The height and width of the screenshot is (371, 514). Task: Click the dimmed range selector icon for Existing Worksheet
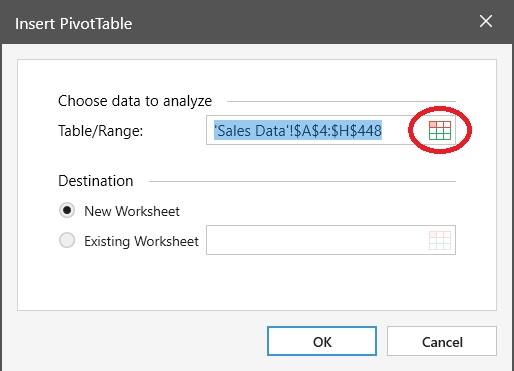[x=440, y=240]
